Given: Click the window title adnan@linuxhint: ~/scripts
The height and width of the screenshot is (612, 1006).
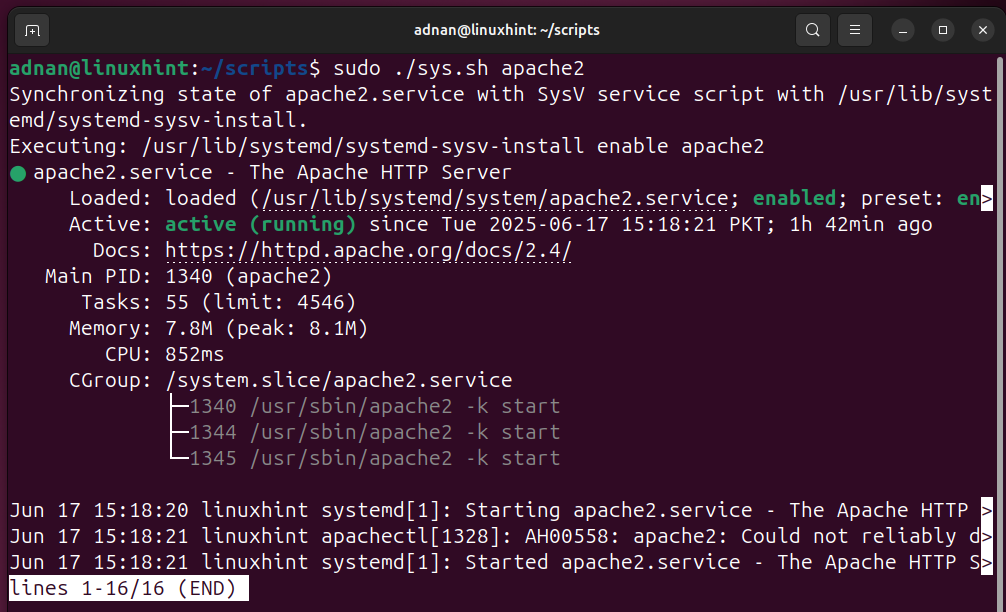Looking at the screenshot, I should coord(506,30).
